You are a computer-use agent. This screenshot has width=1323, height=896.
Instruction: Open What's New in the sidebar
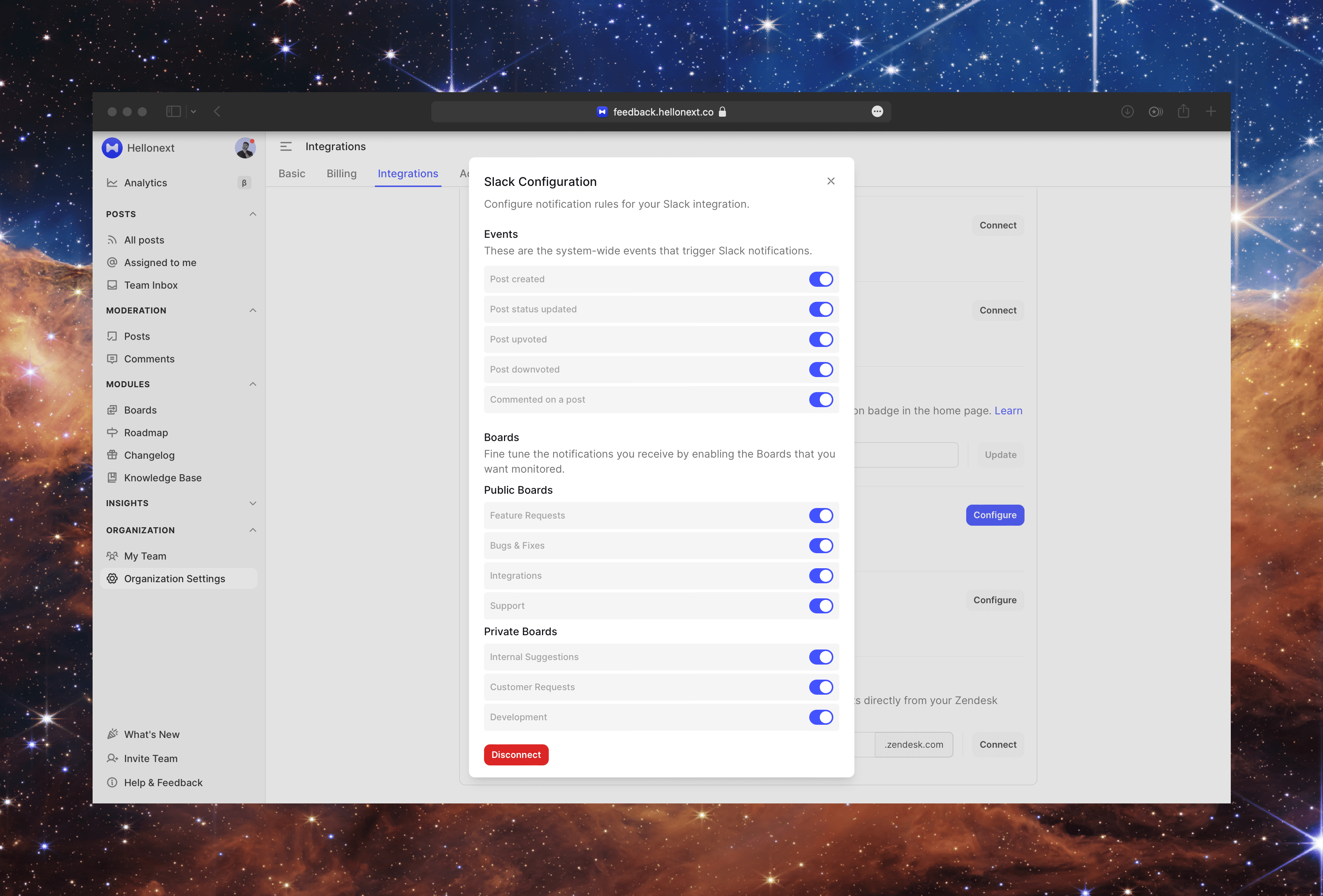click(151, 734)
